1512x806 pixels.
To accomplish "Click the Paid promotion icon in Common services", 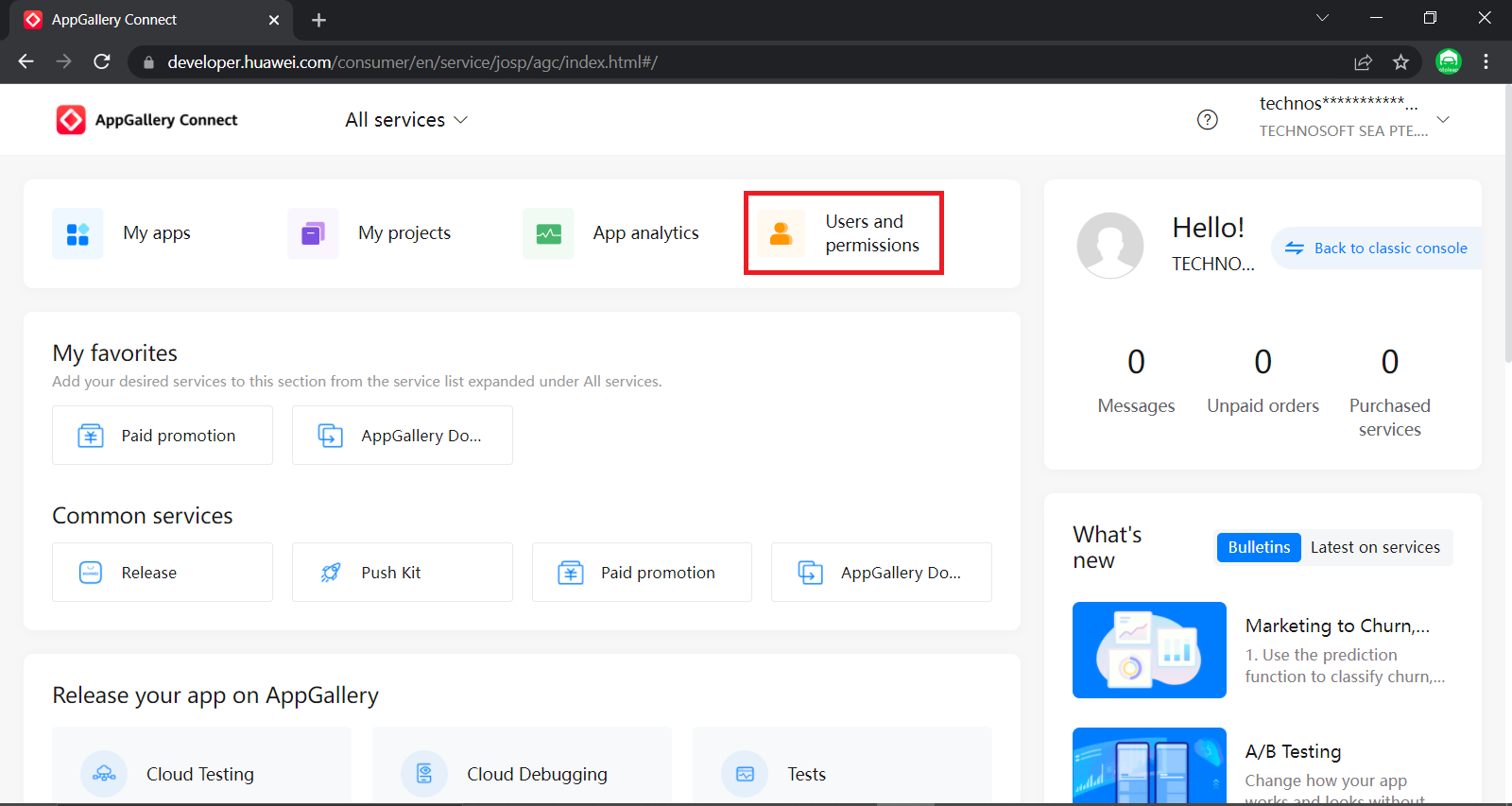I will pyautogui.click(x=571, y=573).
